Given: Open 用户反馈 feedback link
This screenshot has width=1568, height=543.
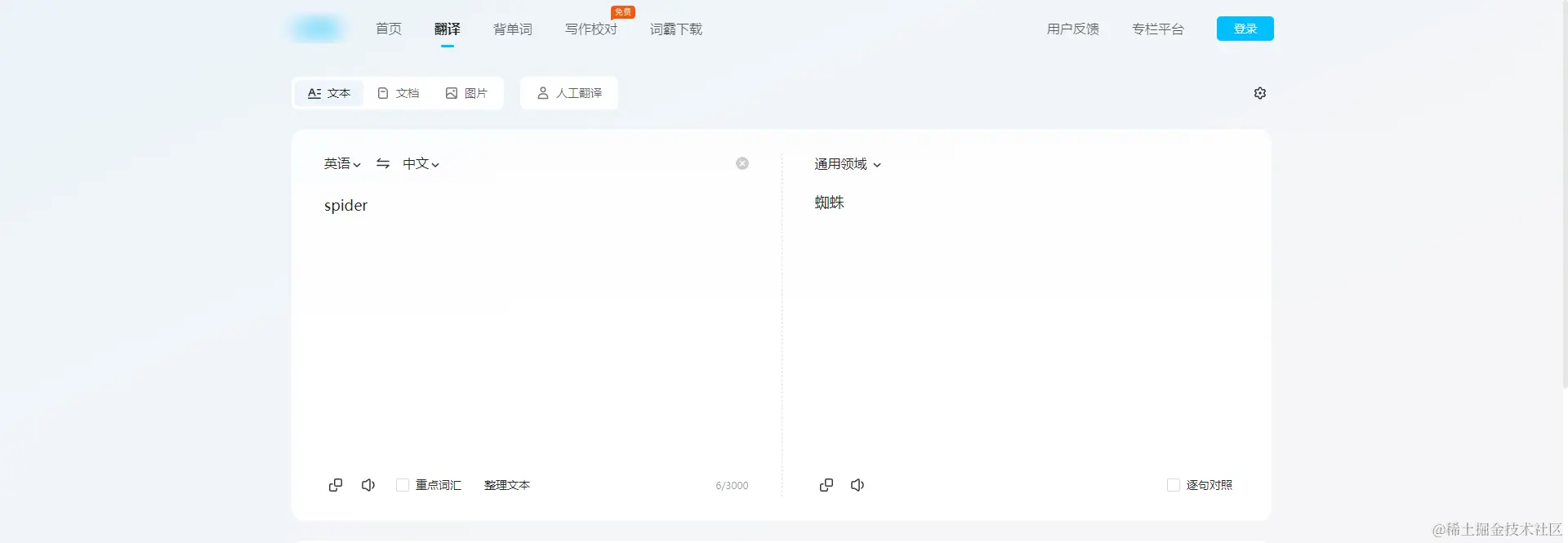Looking at the screenshot, I should coord(1073,29).
